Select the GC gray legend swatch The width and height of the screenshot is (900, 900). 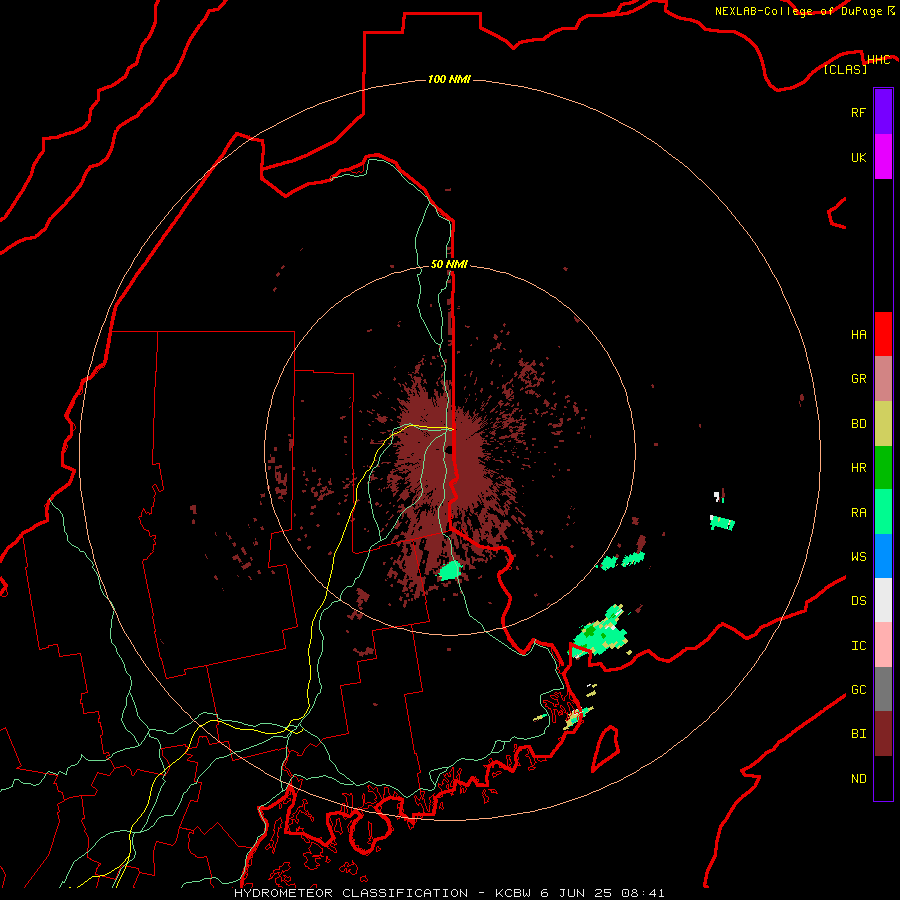point(883,689)
